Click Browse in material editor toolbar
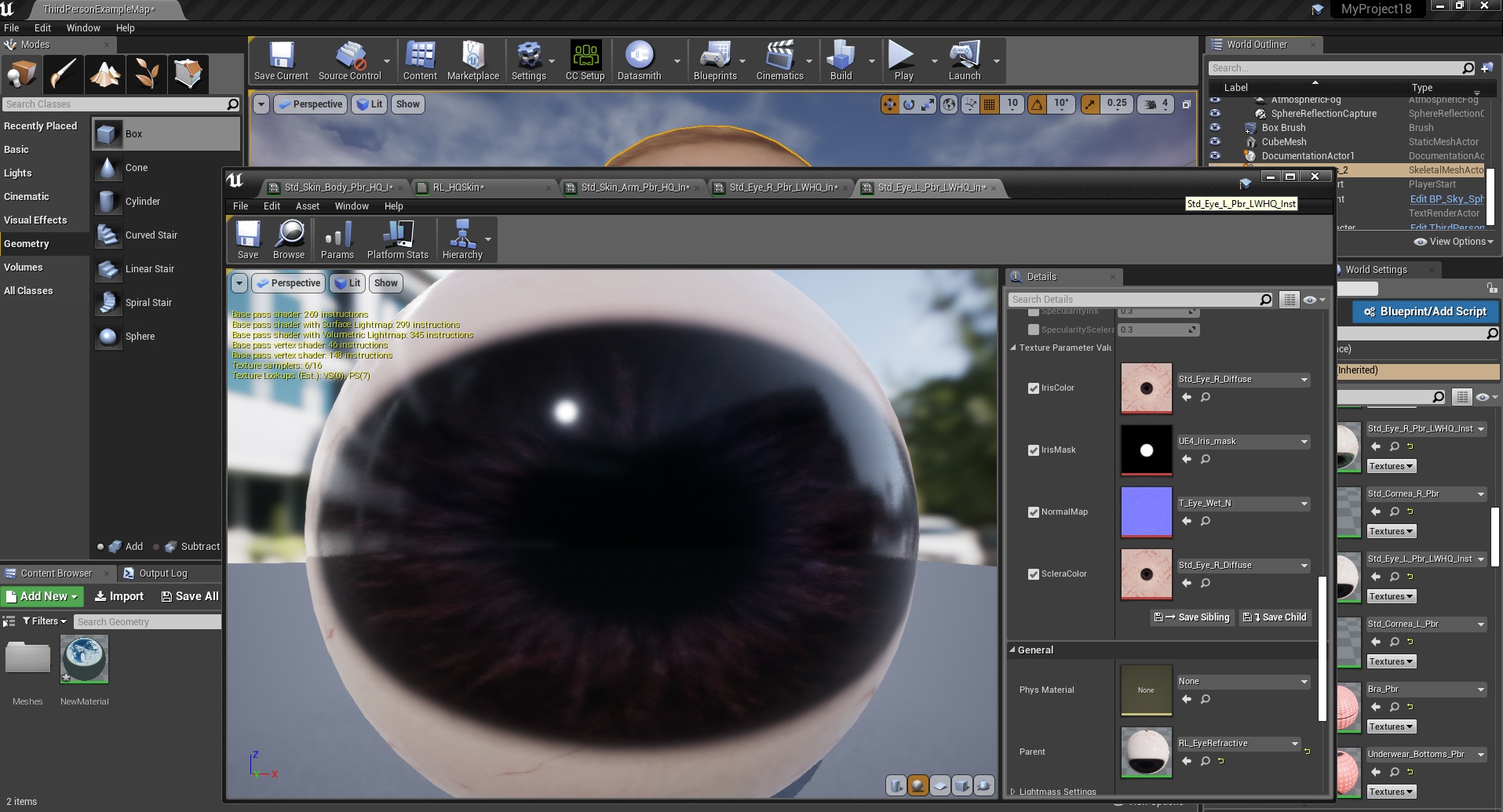This screenshot has width=1503, height=812. 289,239
